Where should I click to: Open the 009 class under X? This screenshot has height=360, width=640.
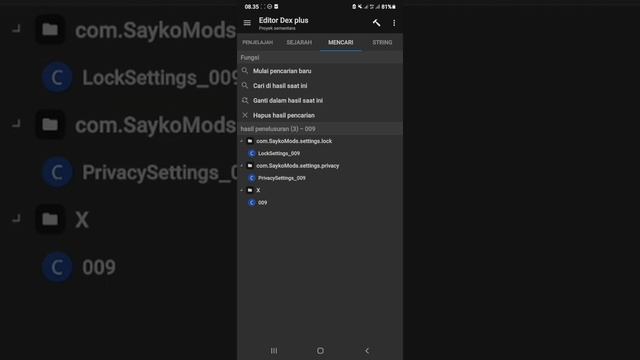tap(320, 202)
